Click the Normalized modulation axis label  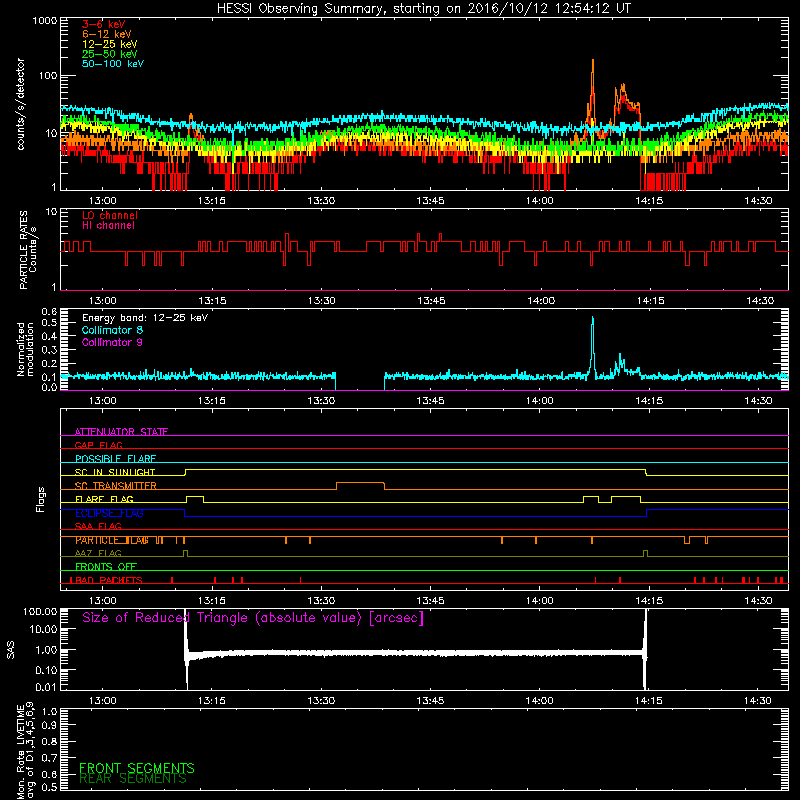coord(25,349)
